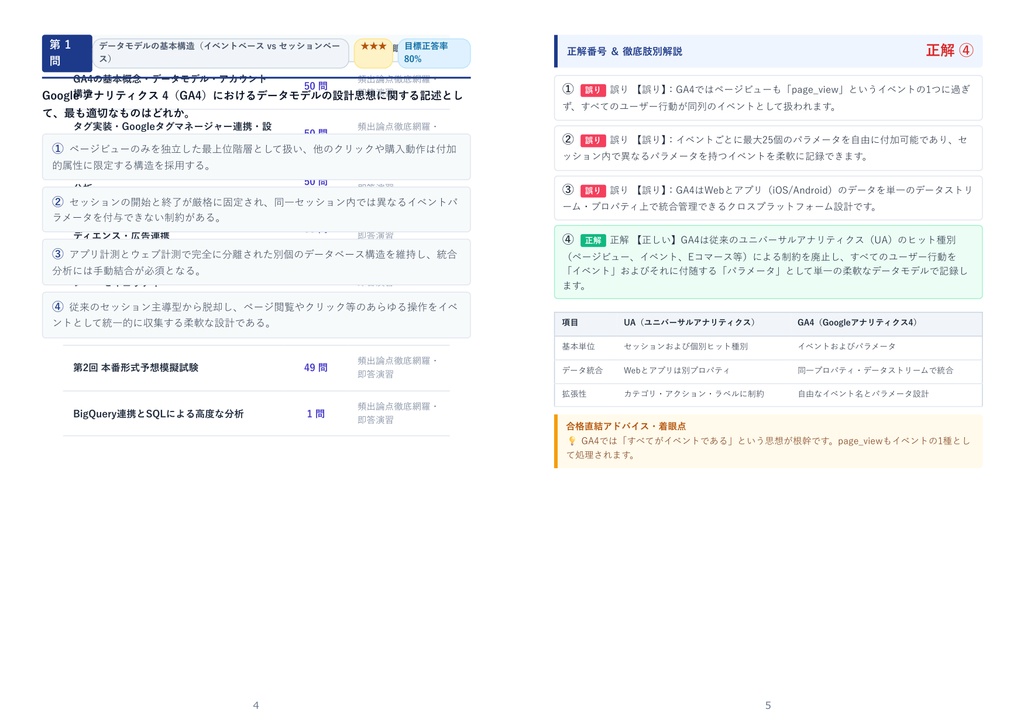
Task: Click the 1 問 question count
Action: (315, 414)
